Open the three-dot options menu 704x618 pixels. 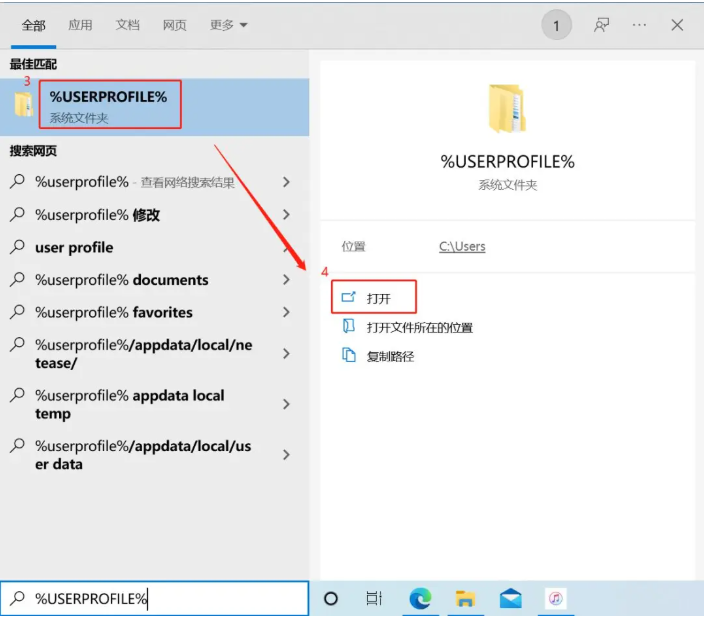(639, 25)
